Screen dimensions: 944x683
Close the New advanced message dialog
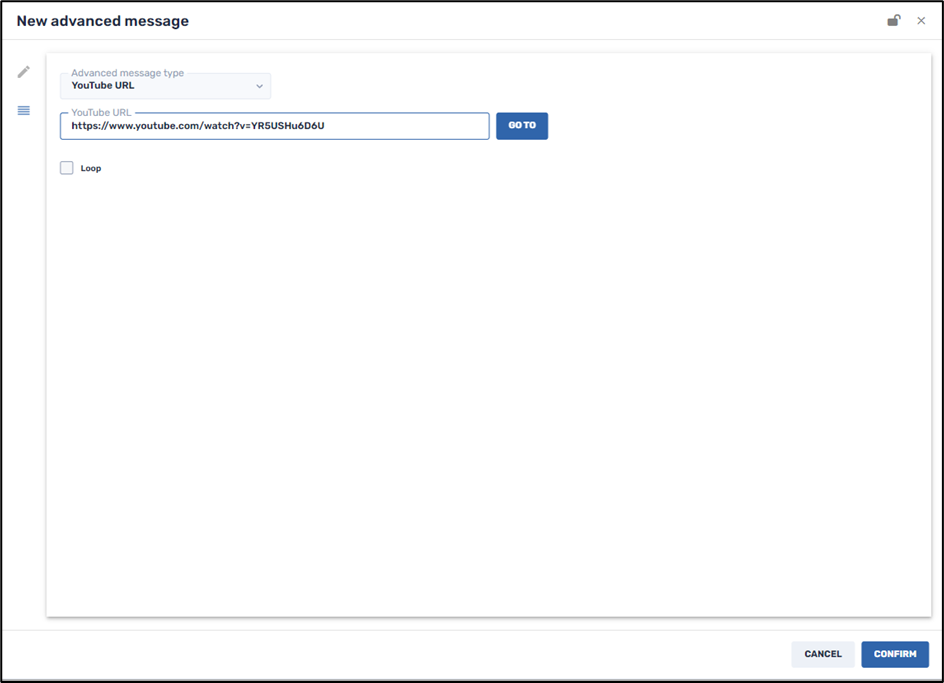[x=921, y=21]
